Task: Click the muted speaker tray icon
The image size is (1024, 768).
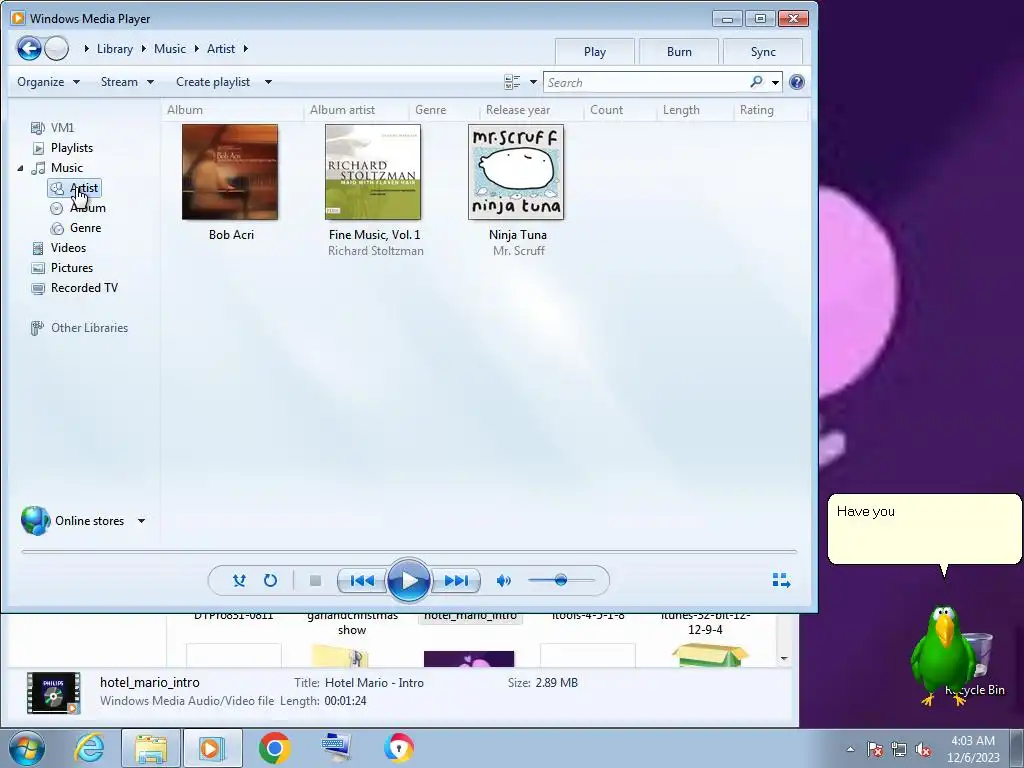Action: [923, 750]
